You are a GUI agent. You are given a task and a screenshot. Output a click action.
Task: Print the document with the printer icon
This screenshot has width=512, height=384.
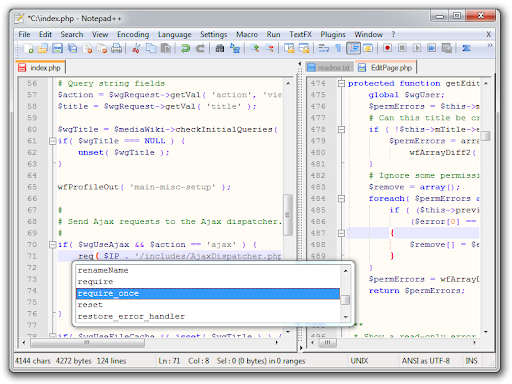[116, 49]
